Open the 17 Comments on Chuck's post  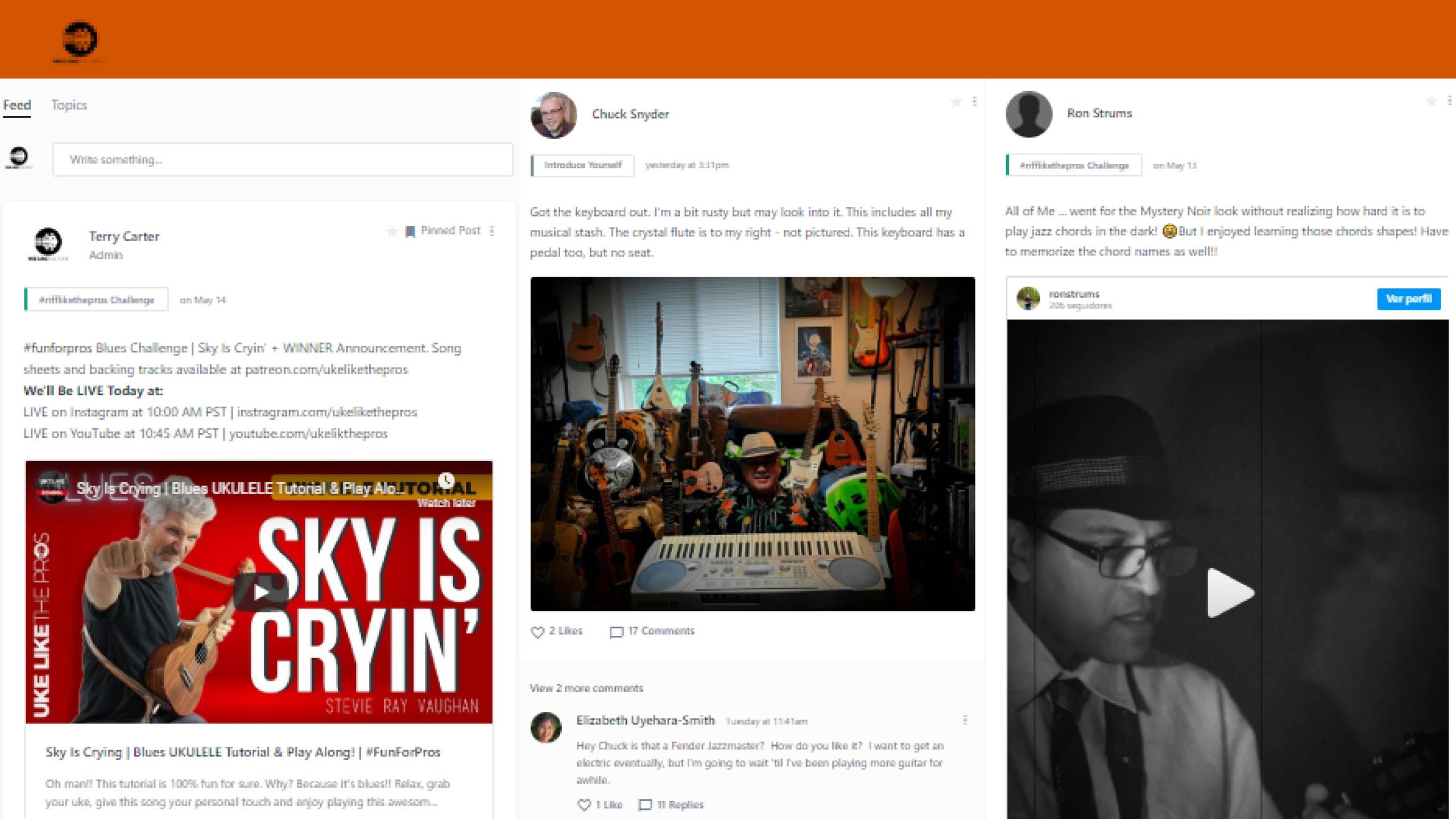652,631
